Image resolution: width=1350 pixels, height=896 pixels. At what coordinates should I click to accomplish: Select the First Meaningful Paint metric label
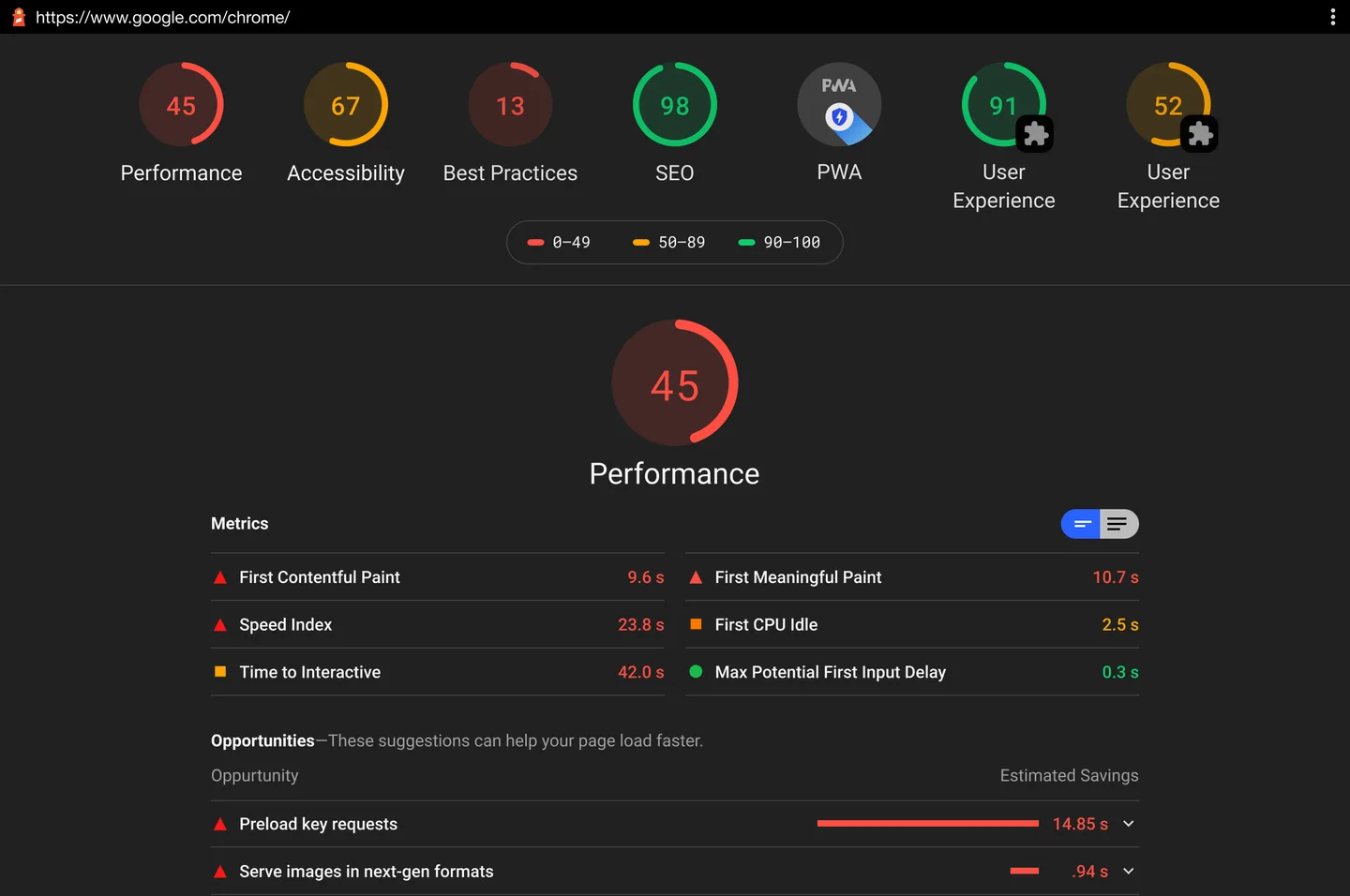coord(799,577)
